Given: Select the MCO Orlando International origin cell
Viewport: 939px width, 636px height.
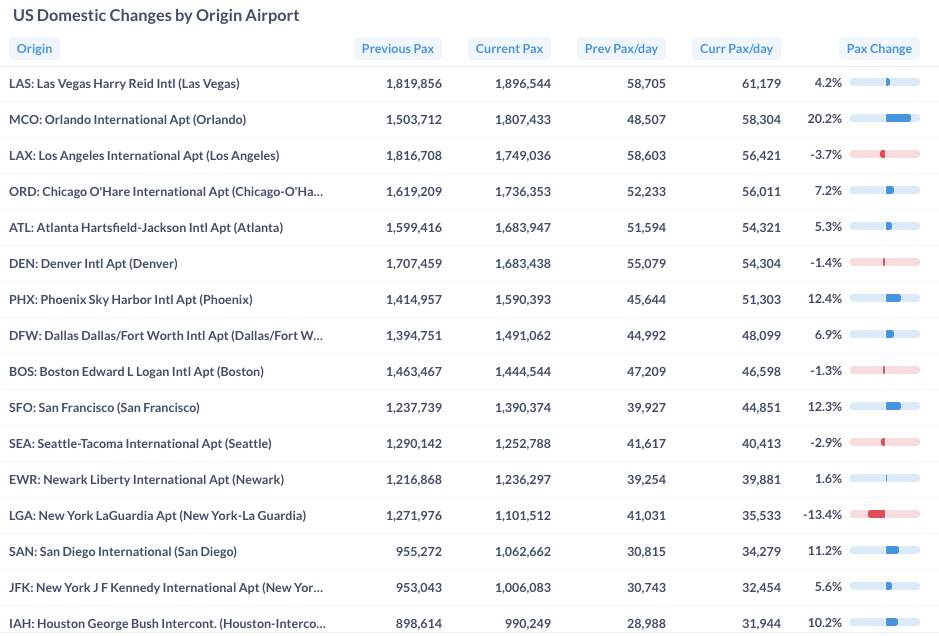Looking at the screenshot, I should tap(127, 120).
